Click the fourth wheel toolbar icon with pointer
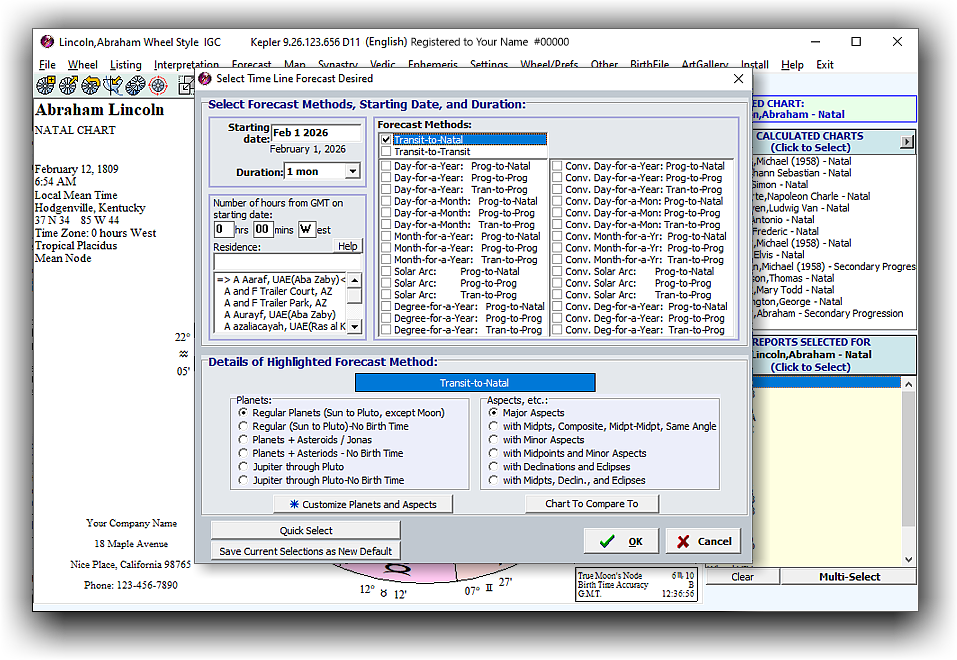 coord(115,86)
